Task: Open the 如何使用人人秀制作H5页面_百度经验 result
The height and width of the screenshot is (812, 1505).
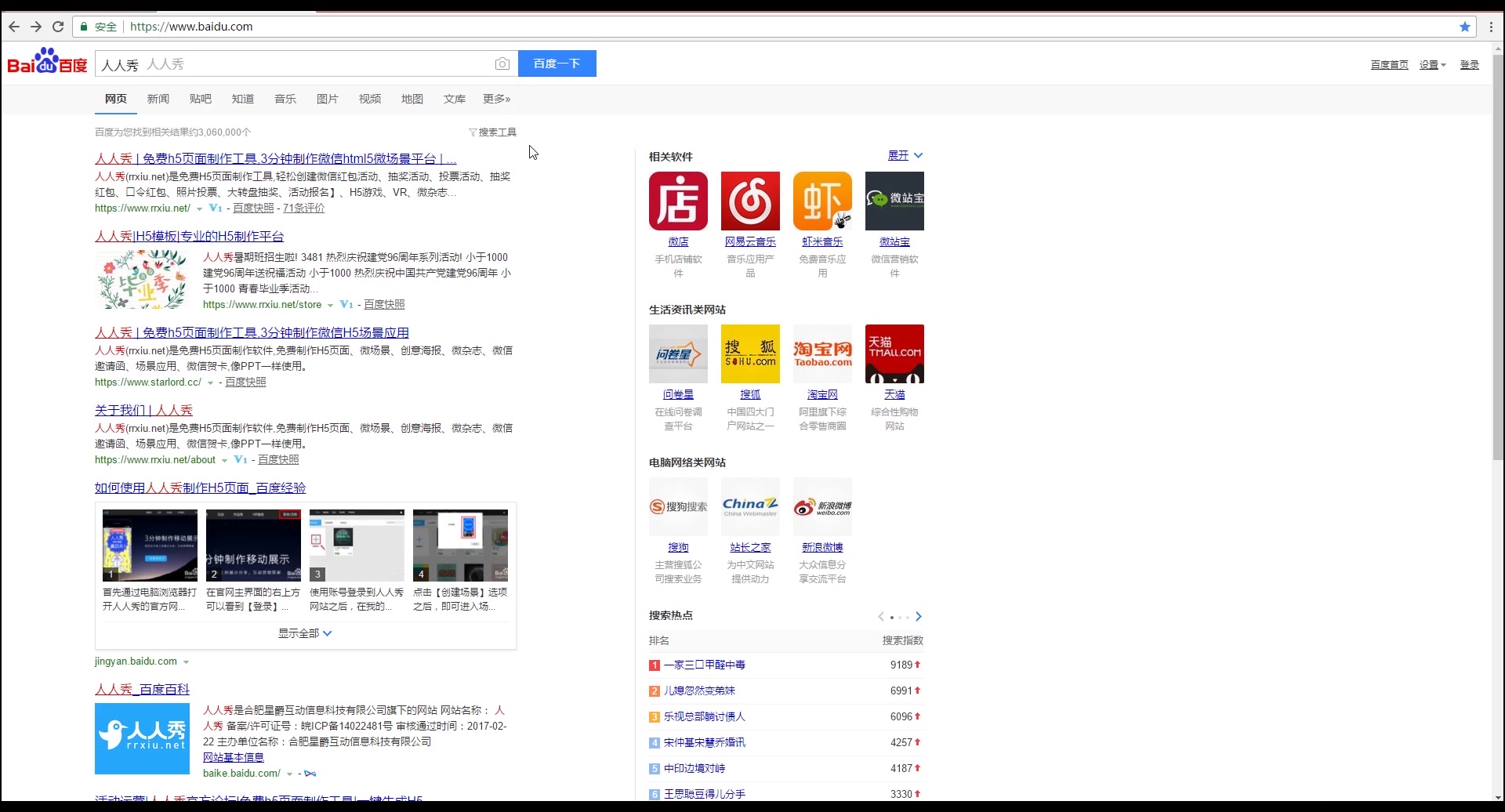Action: 200,488
